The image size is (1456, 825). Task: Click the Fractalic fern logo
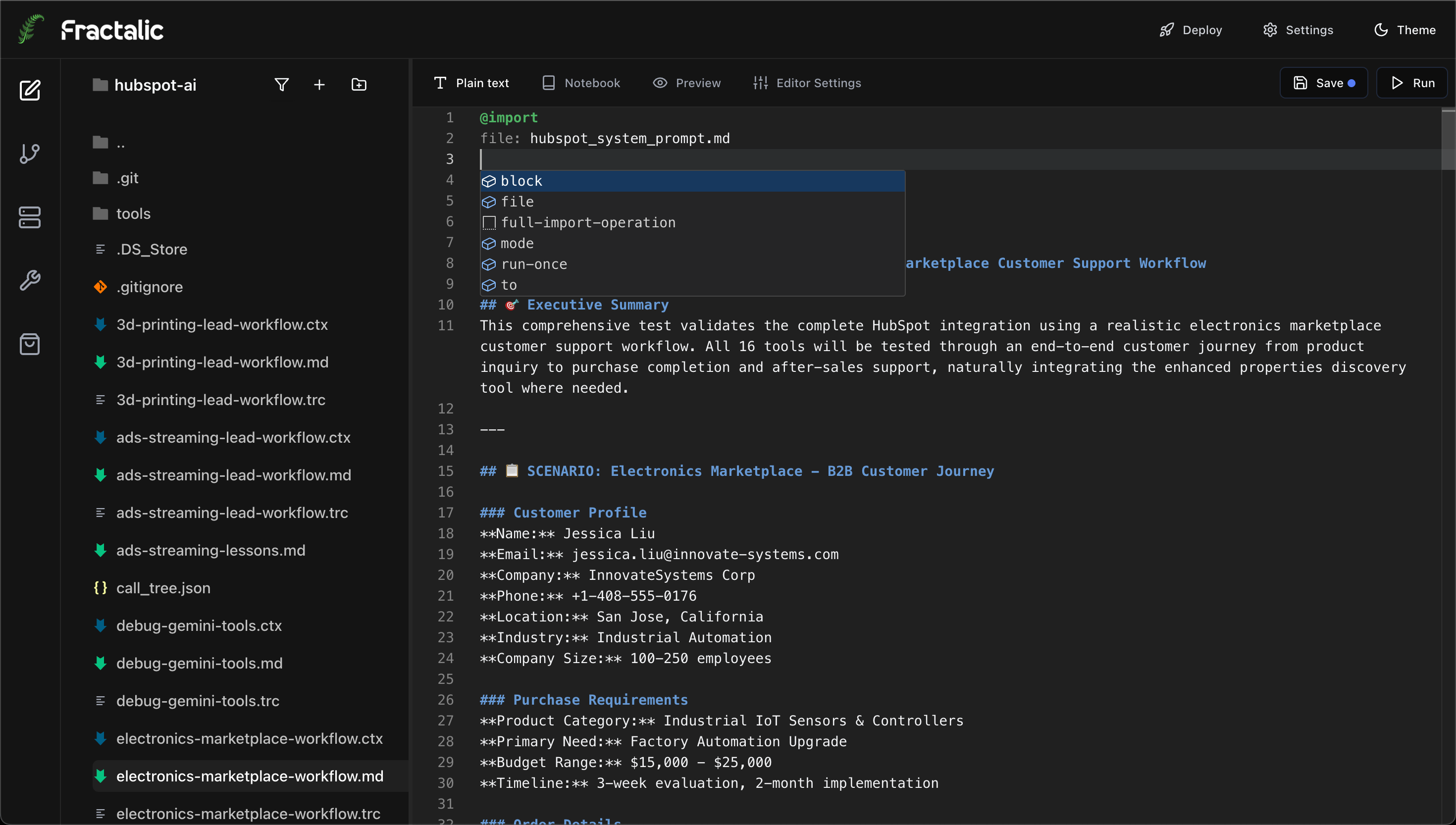click(31, 29)
